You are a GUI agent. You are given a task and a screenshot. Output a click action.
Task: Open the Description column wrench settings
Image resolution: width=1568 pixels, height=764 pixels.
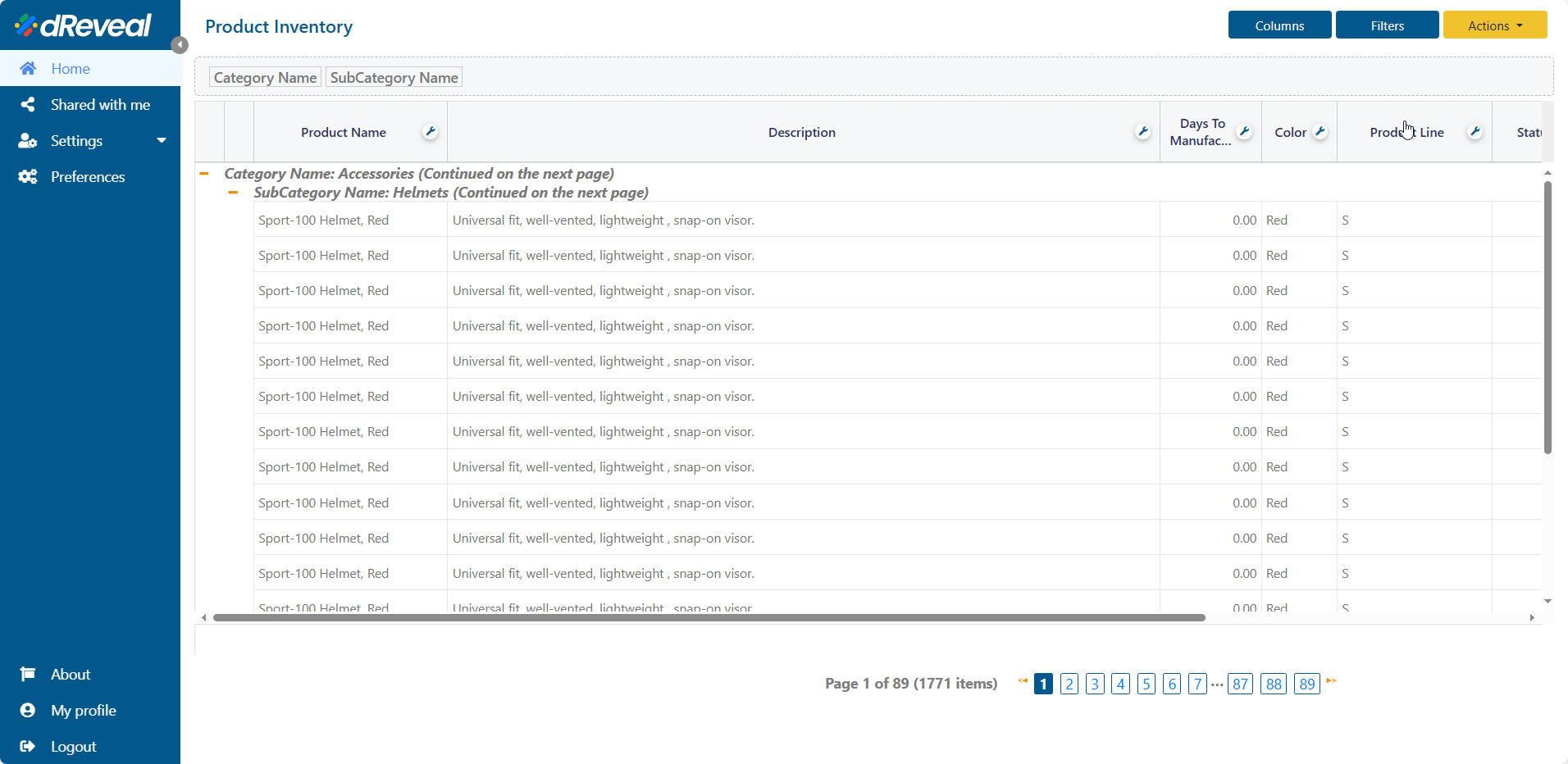1142,132
